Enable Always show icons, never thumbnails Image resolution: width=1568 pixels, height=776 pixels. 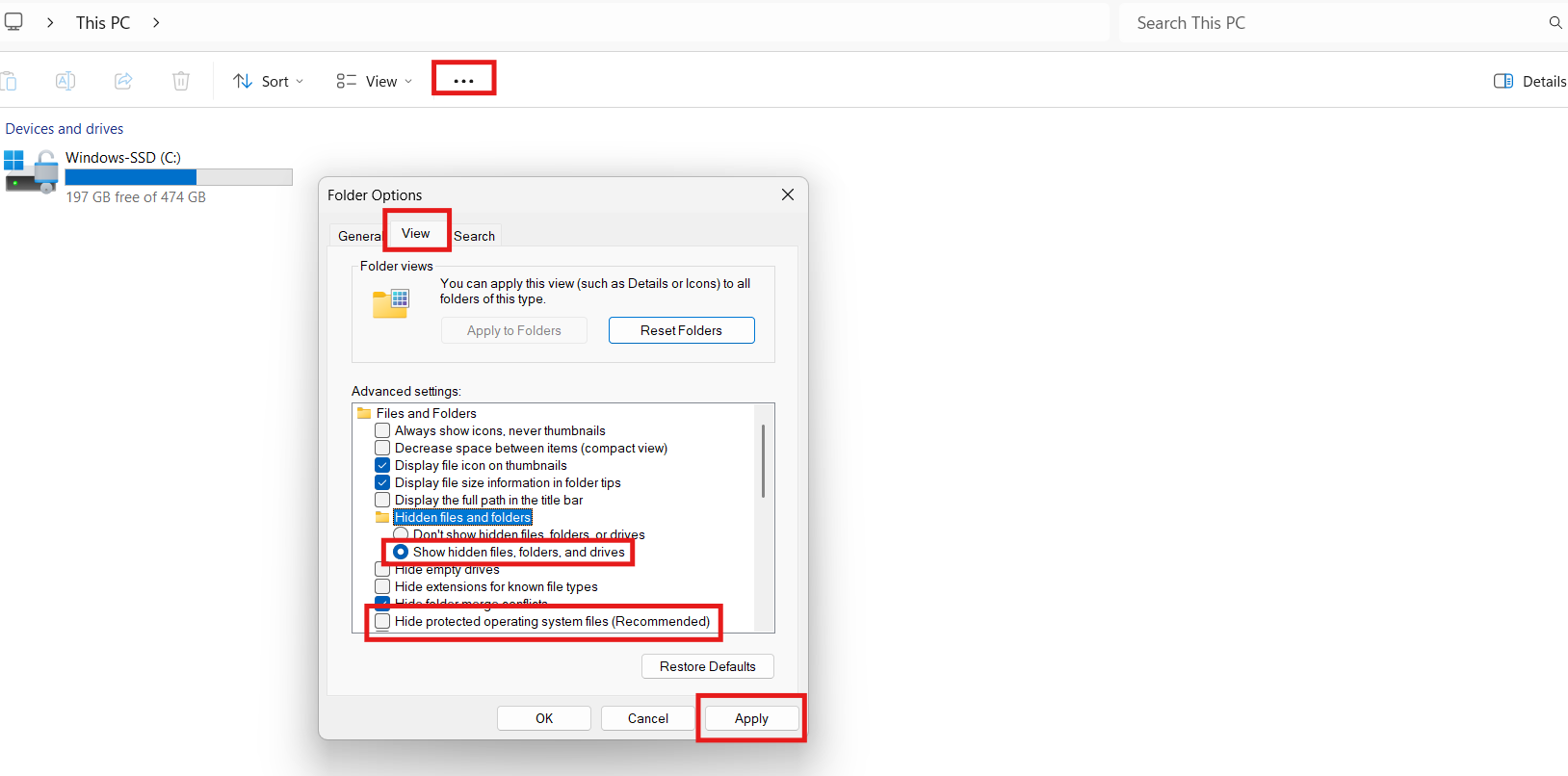pos(383,431)
